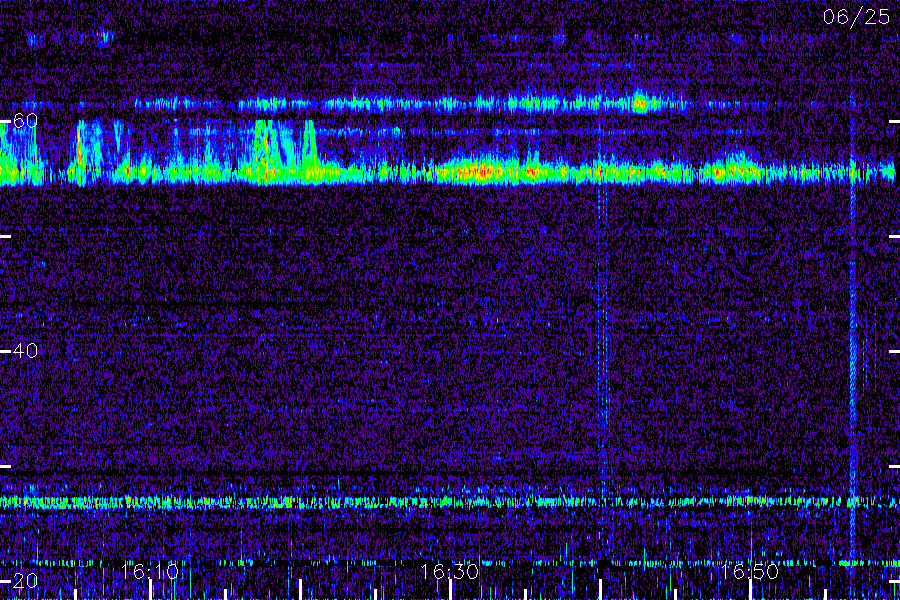Click the 60 frequency axis label

[25, 121]
